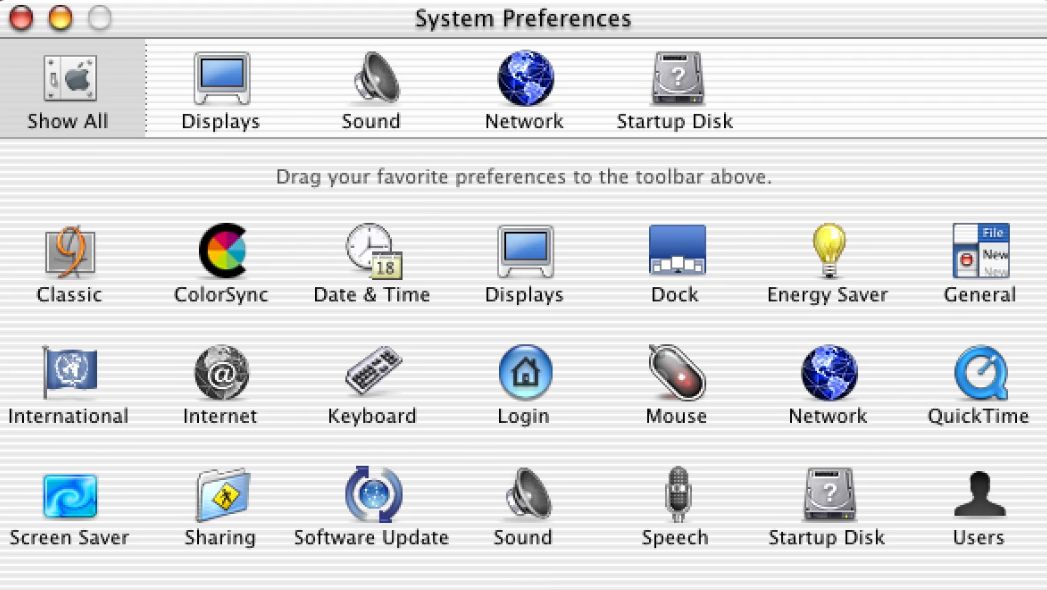This screenshot has width=1047, height=590.
Task: Open the Sharing preference pane
Action: tap(223, 495)
